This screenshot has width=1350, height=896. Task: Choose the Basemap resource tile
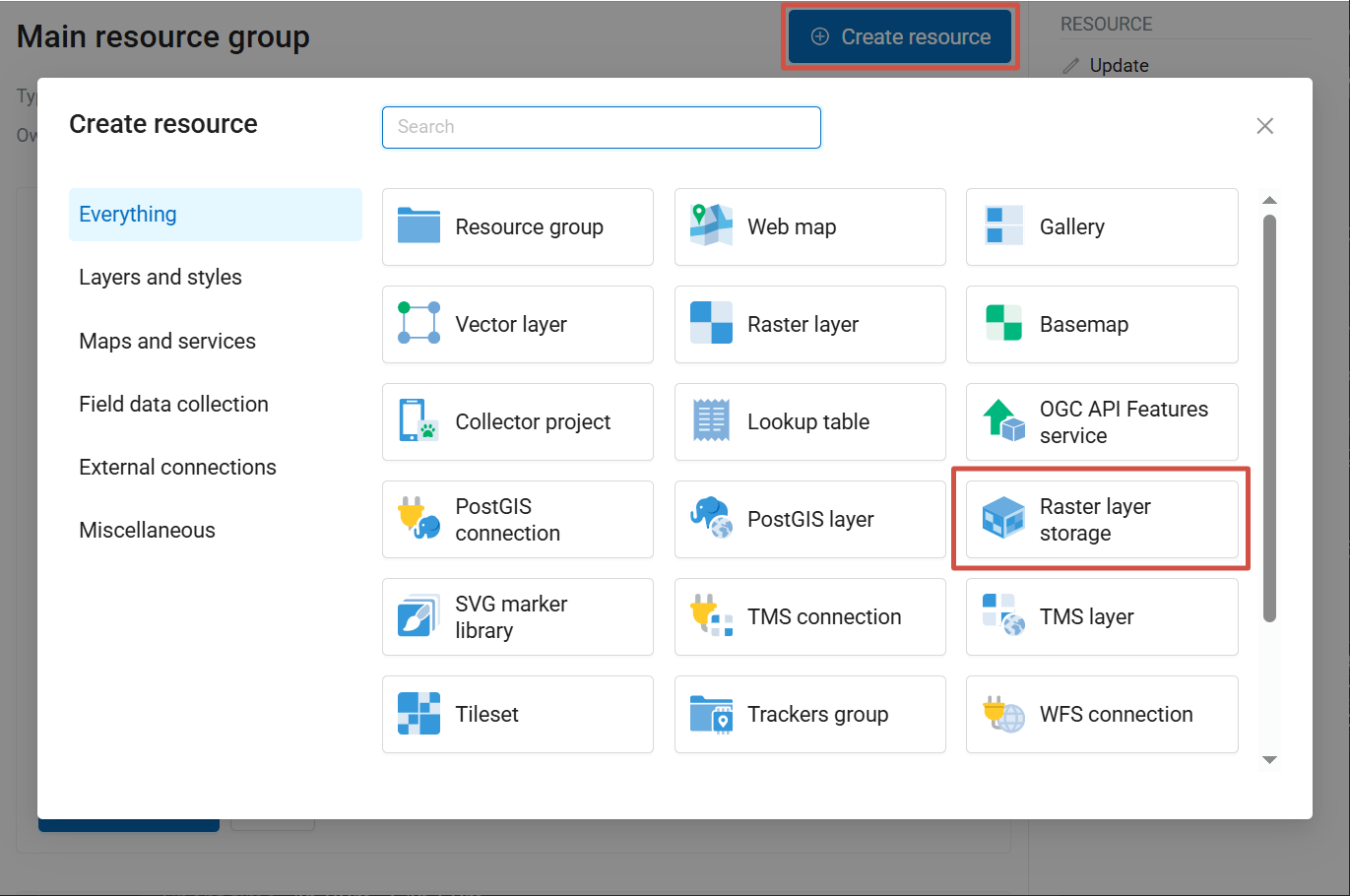coord(1101,324)
